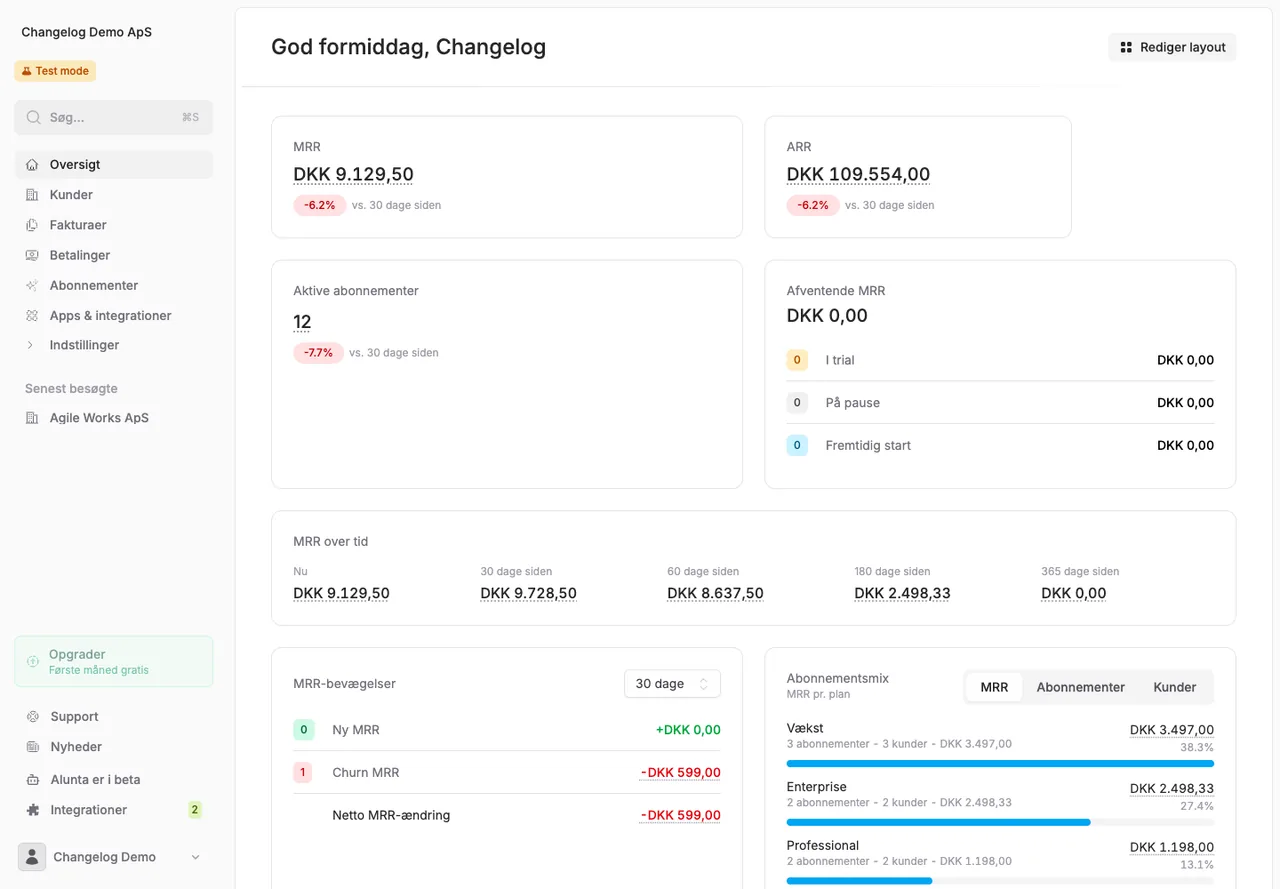Click the Churn MRR amount -DKK 599,00

(680, 773)
